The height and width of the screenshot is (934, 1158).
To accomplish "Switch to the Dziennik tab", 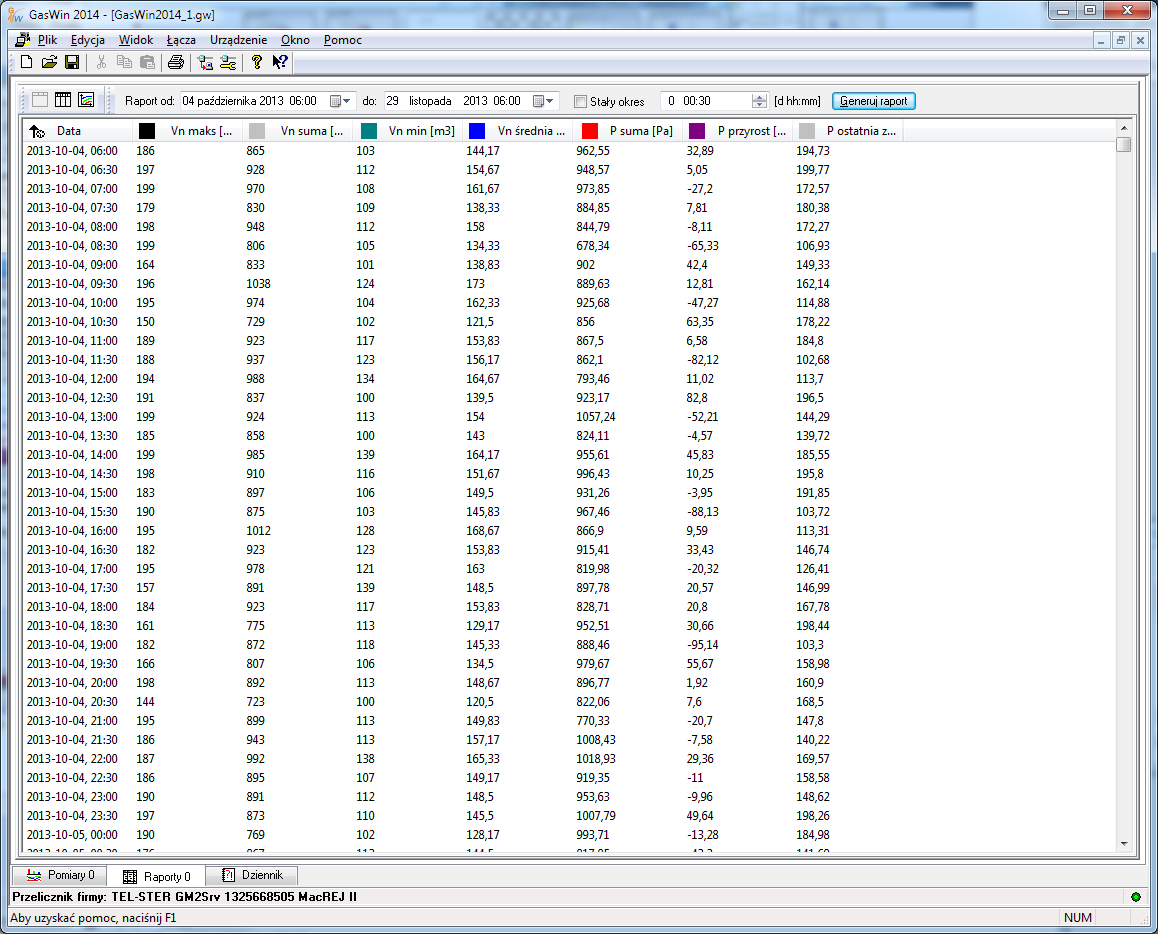I will click(252, 876).
